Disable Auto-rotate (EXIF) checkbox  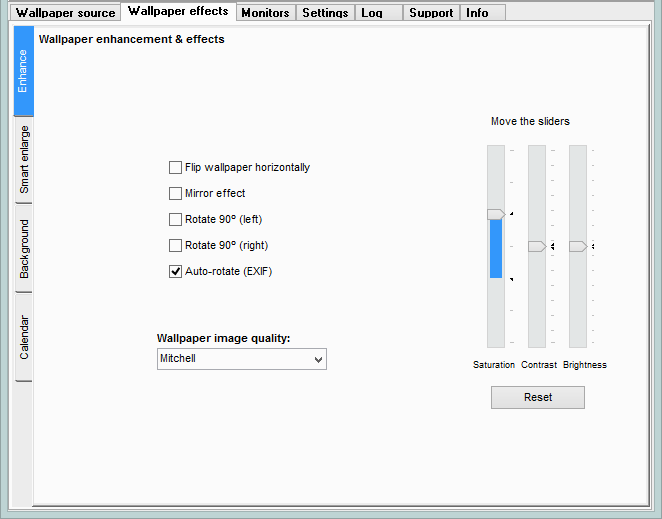tap(176, 272)
